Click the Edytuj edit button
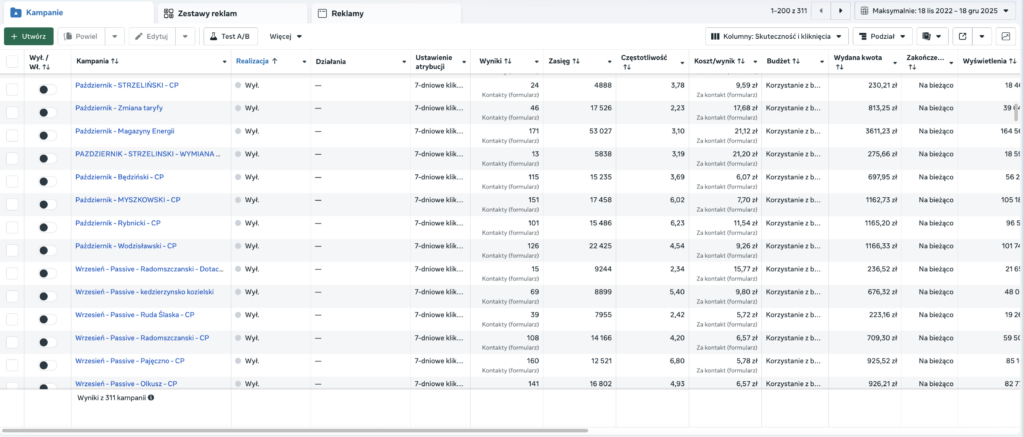 pyautogui.click(x=152, y=37)
